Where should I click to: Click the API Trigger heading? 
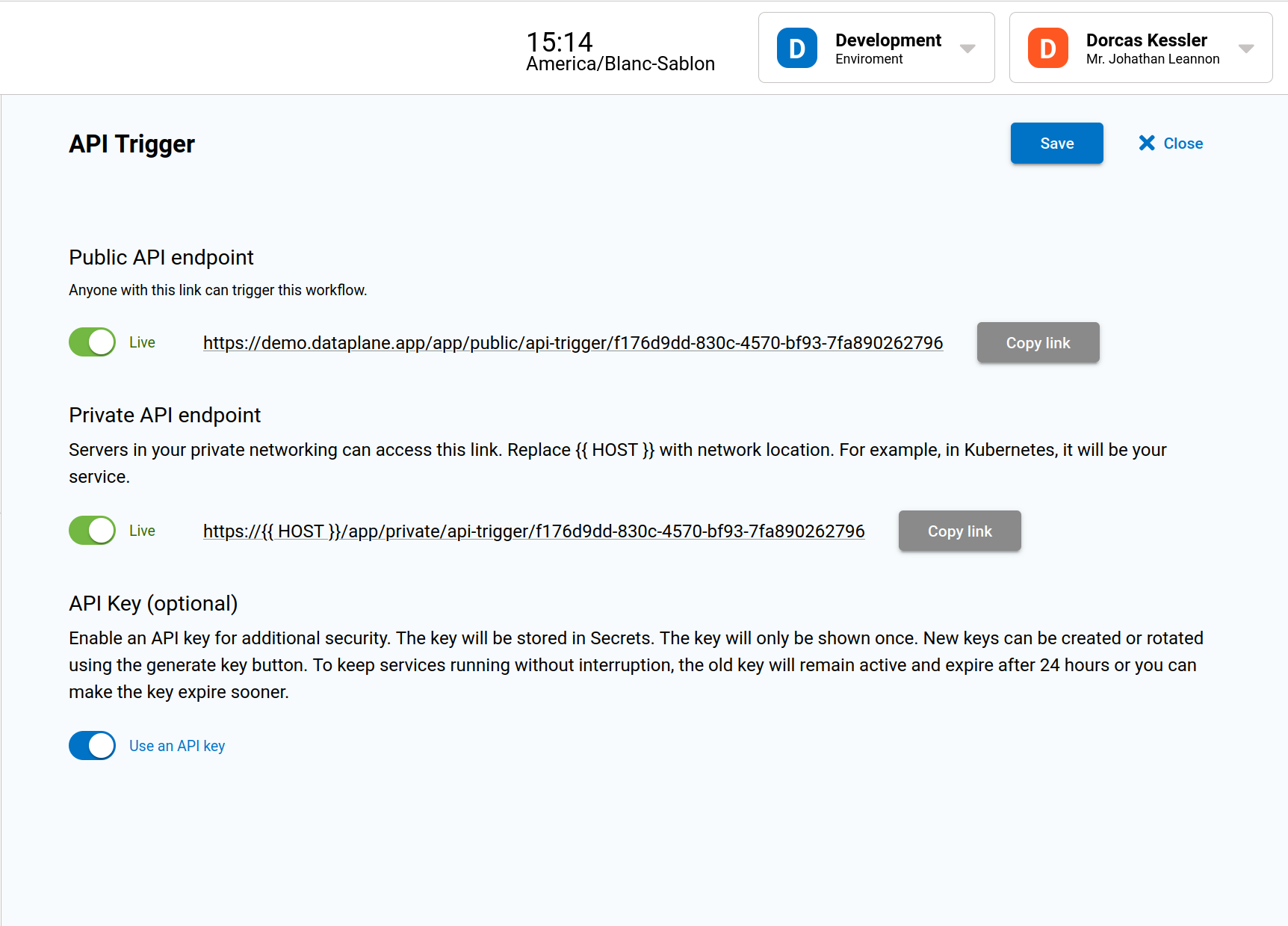click(131, 143)
